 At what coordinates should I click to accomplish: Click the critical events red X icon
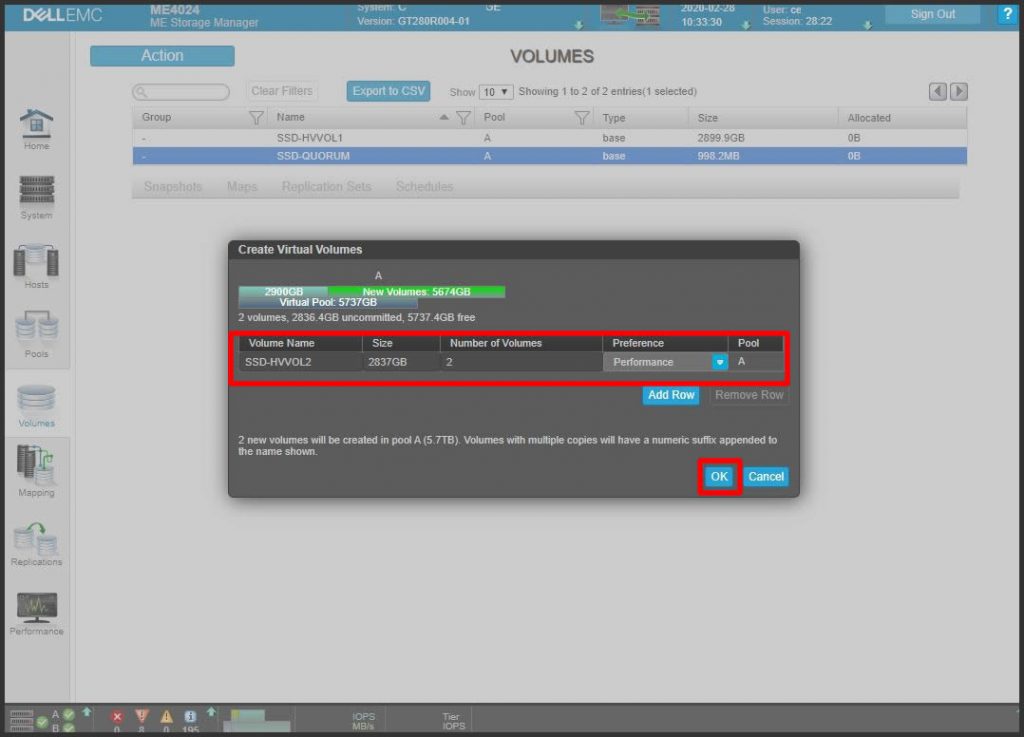coord(117,717)
